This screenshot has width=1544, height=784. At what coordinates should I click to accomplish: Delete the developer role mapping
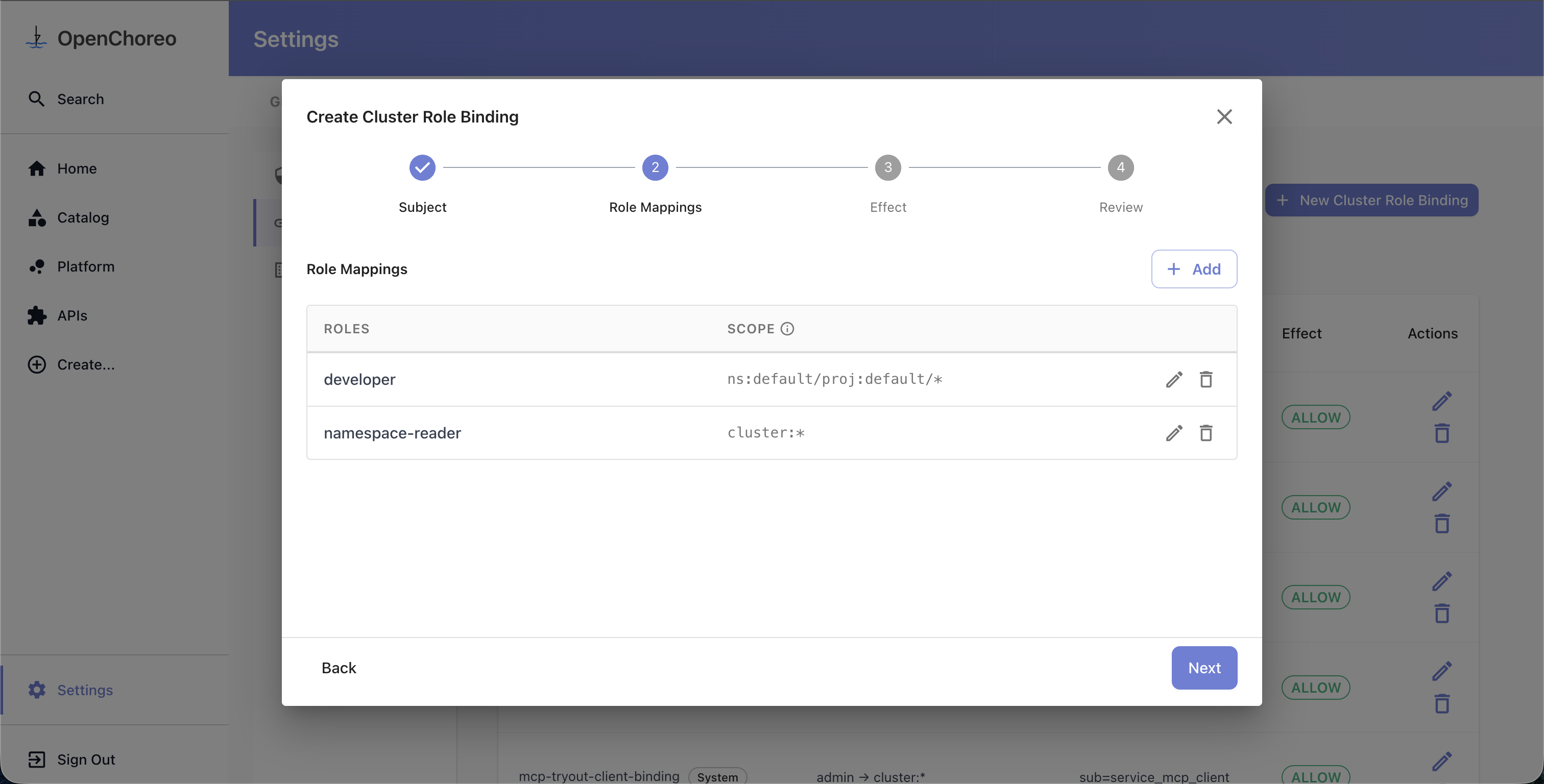click(1206, 379)
